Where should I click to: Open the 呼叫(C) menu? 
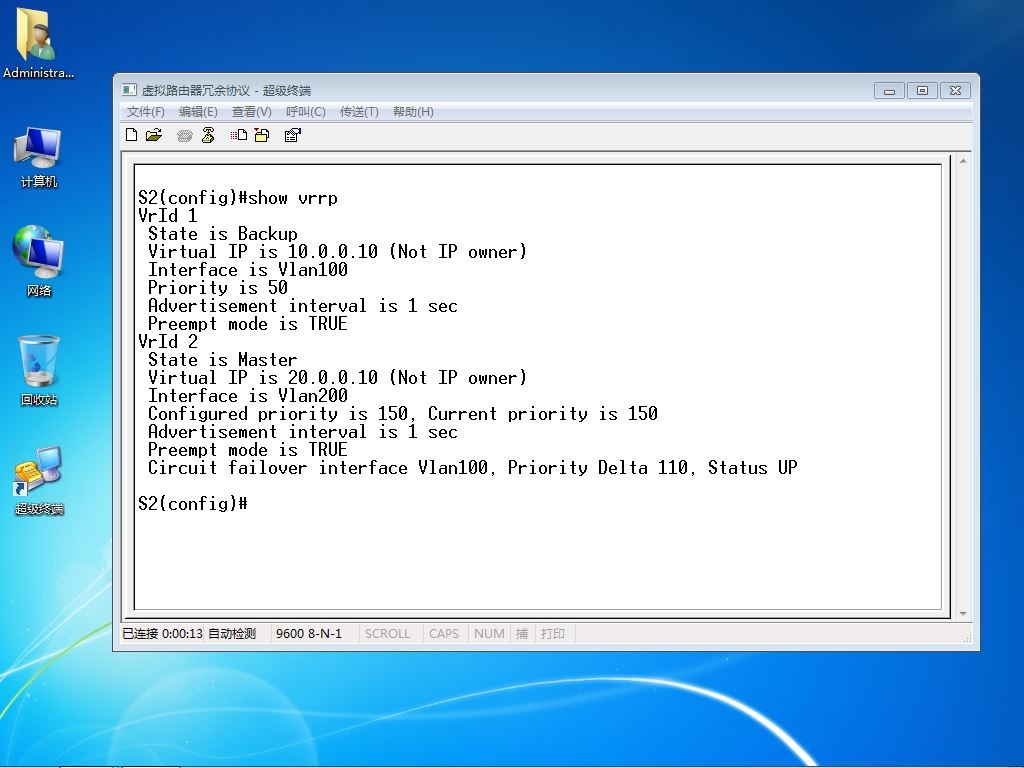pos(306,112)
